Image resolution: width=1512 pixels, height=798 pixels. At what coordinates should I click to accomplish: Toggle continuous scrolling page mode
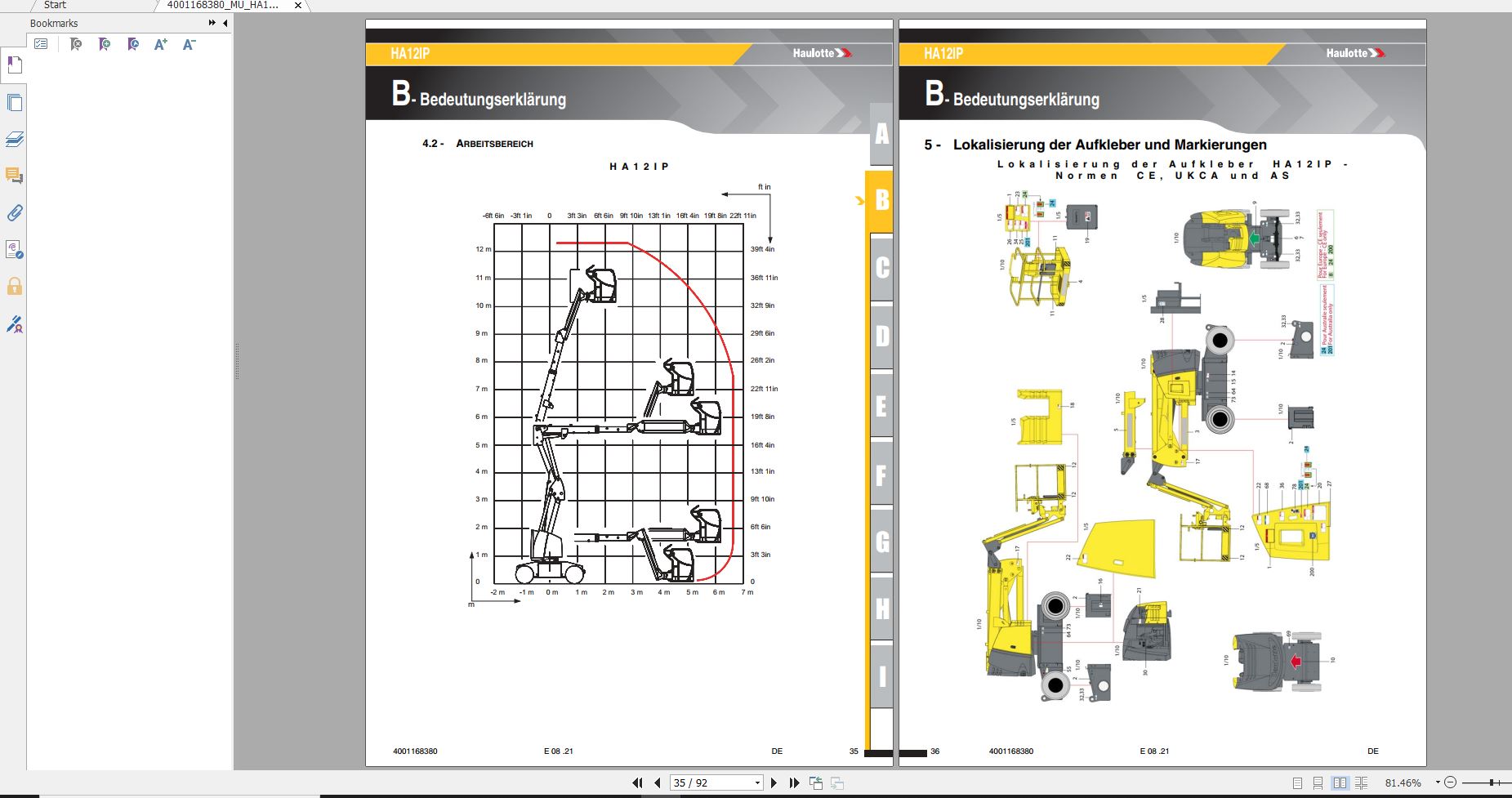[1318, 782]
